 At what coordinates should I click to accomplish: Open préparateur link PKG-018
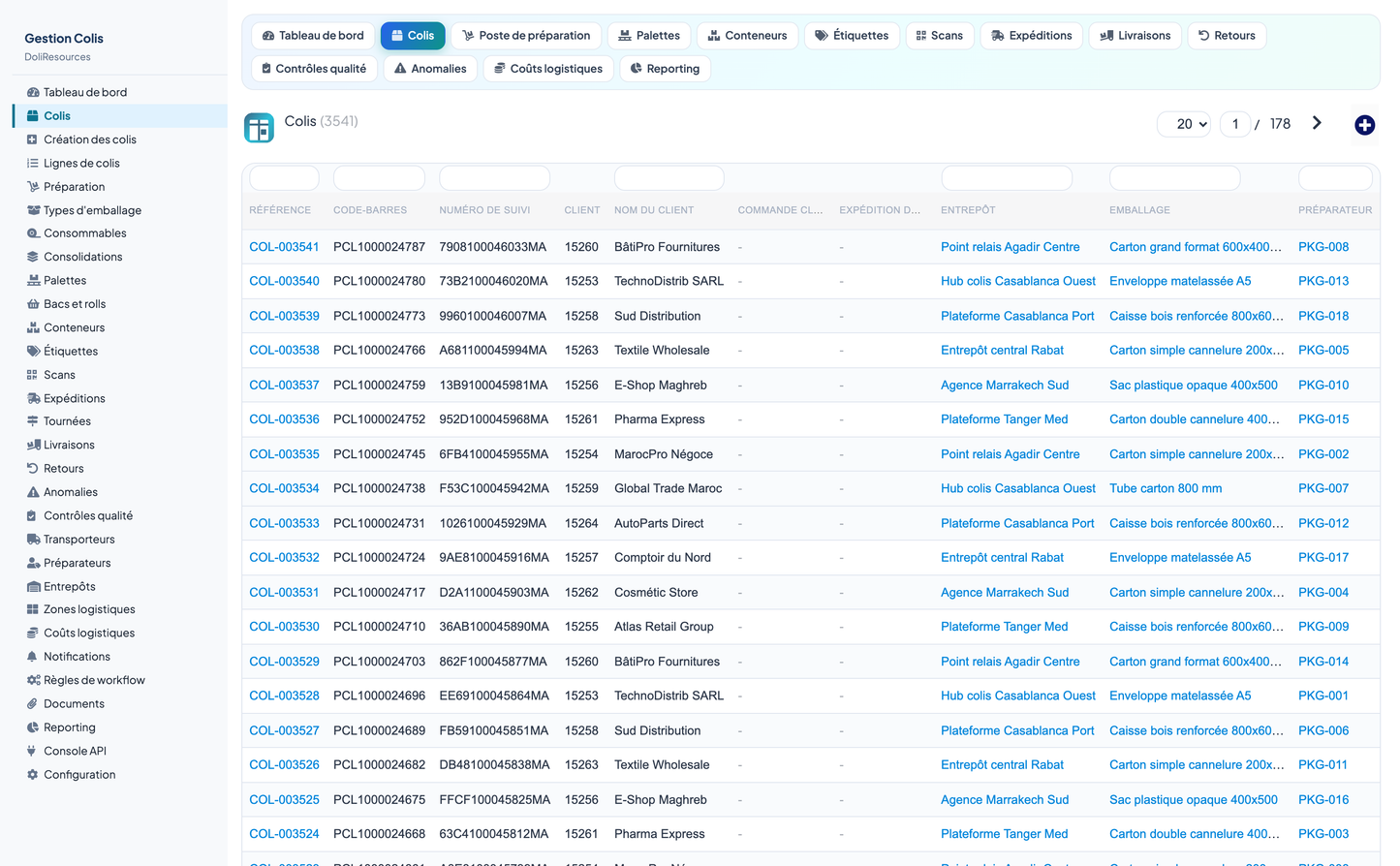coord(1323,316)
